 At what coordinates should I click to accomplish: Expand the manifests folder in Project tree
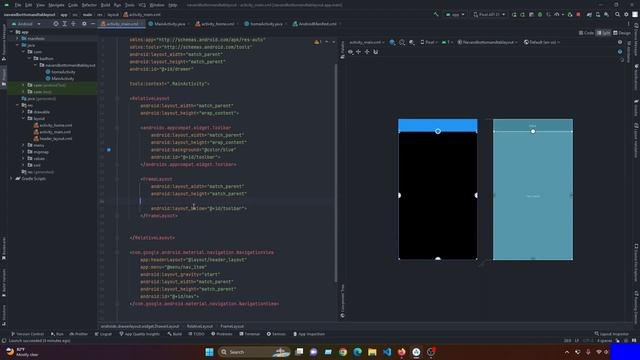coord(18,38)
